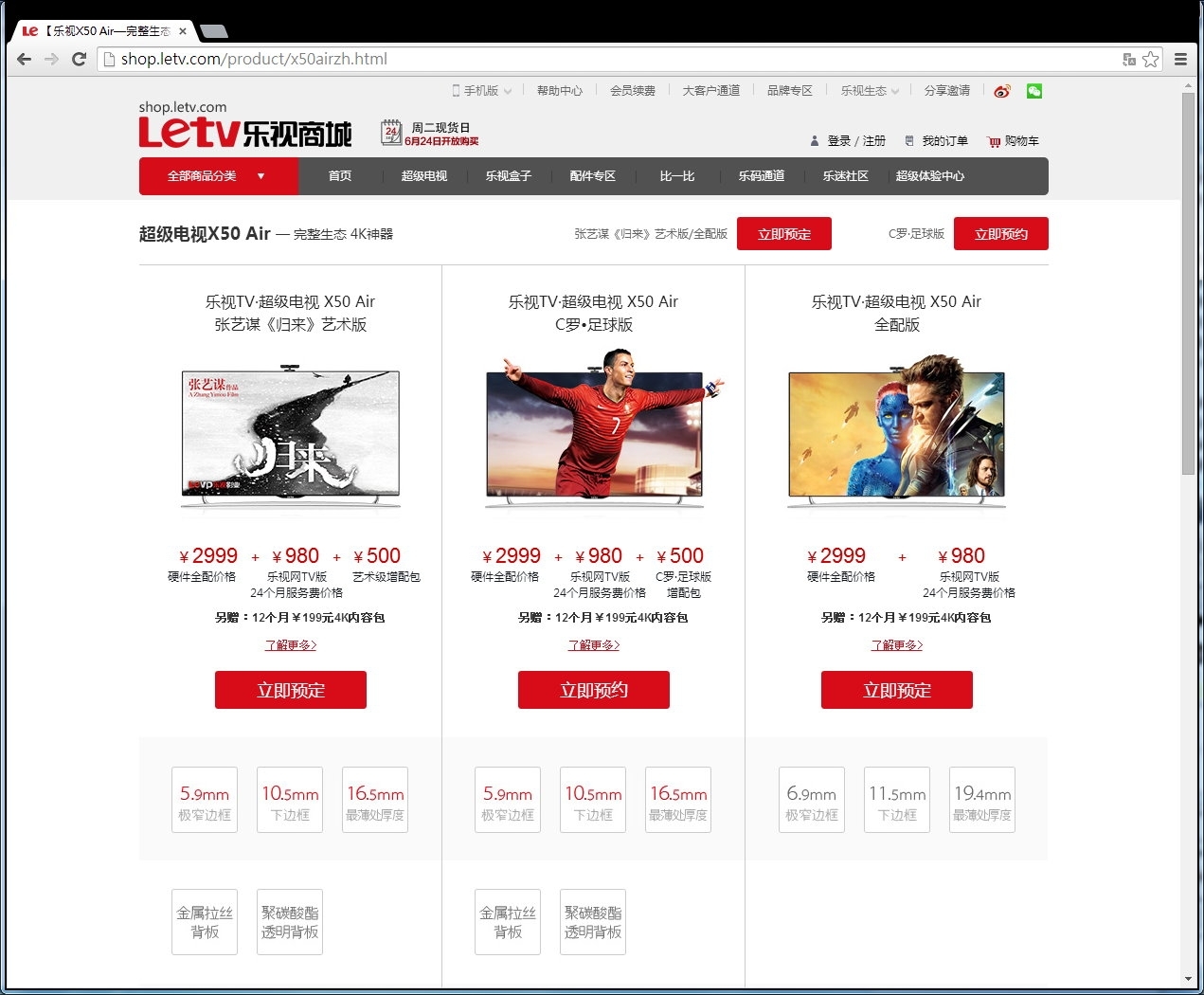This screenshot has height=995, width=1204.
Task: Click the Letv 乐视商城 logo
Action: [245, 133]
